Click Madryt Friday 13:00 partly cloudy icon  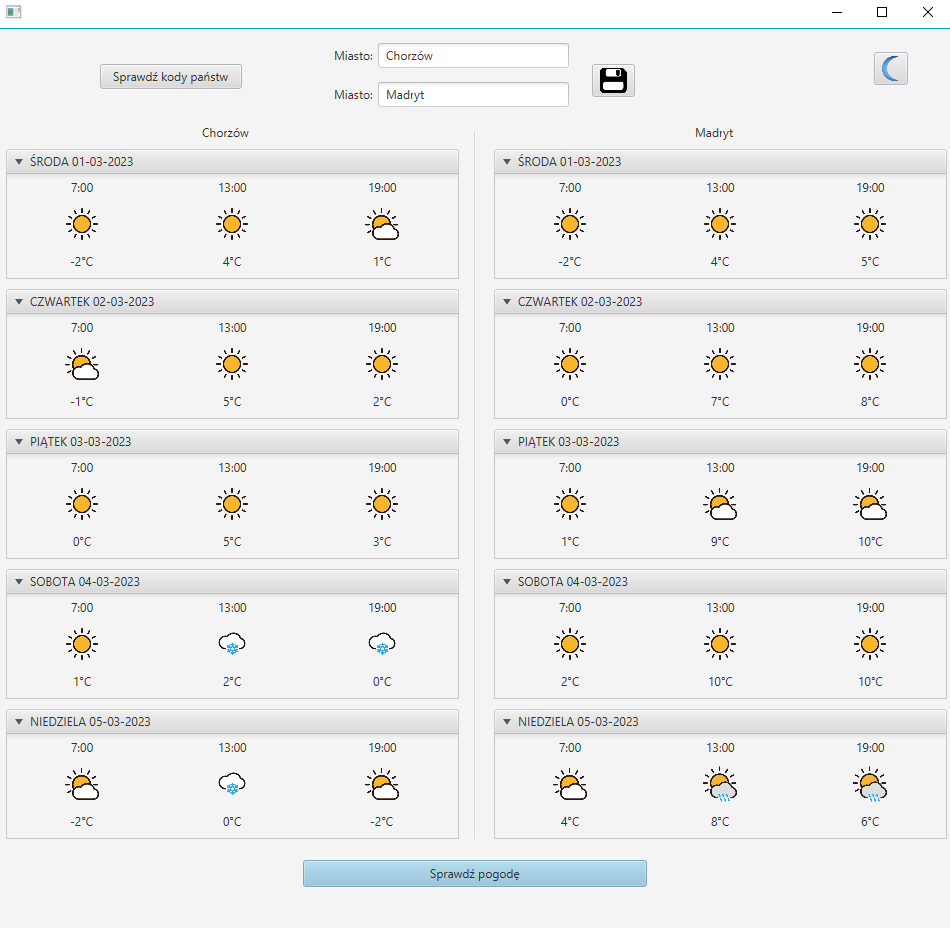pos(720,505)
